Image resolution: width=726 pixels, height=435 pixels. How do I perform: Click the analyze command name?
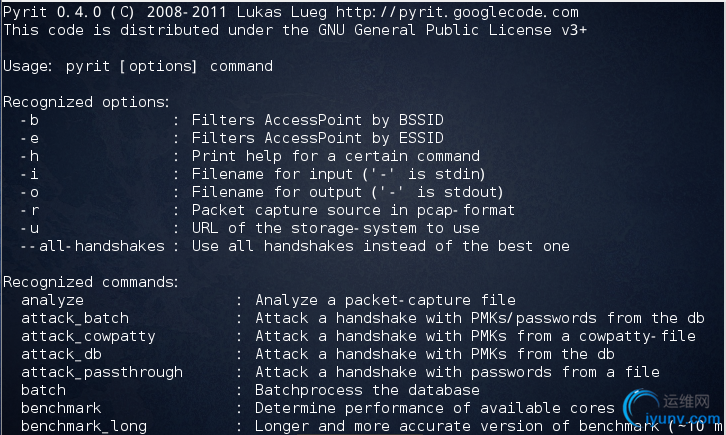[x=52, y=301]
